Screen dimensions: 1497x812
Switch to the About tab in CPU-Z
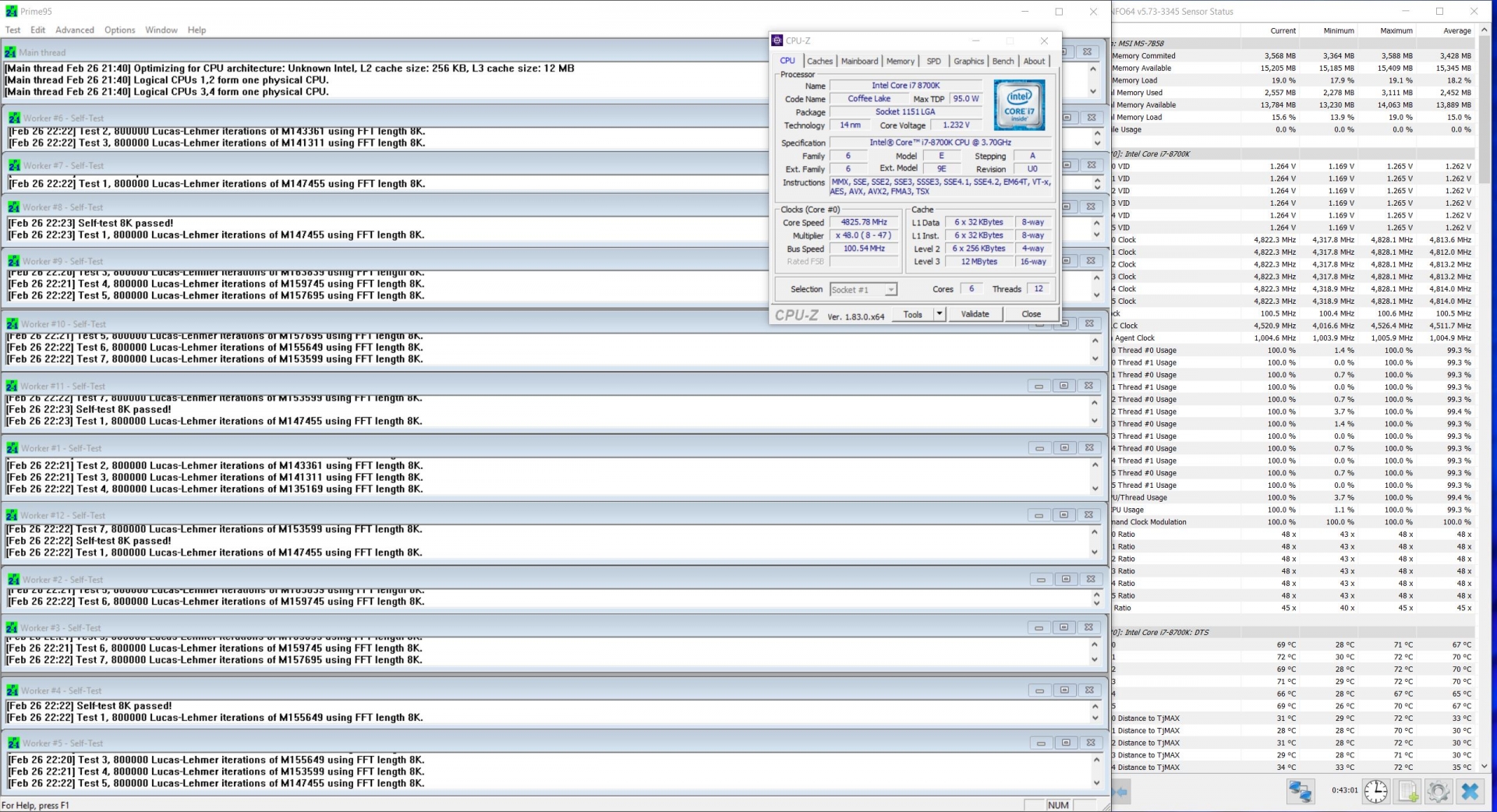click(1034, 61)
